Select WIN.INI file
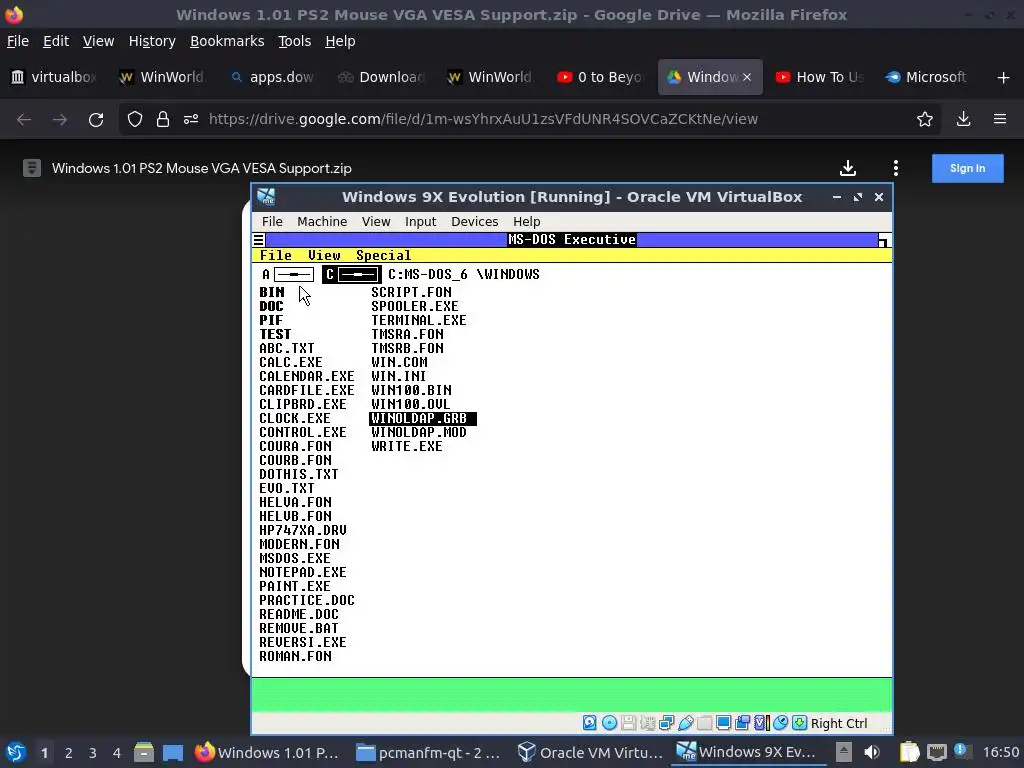1024x768 pixels. (398, 377)
